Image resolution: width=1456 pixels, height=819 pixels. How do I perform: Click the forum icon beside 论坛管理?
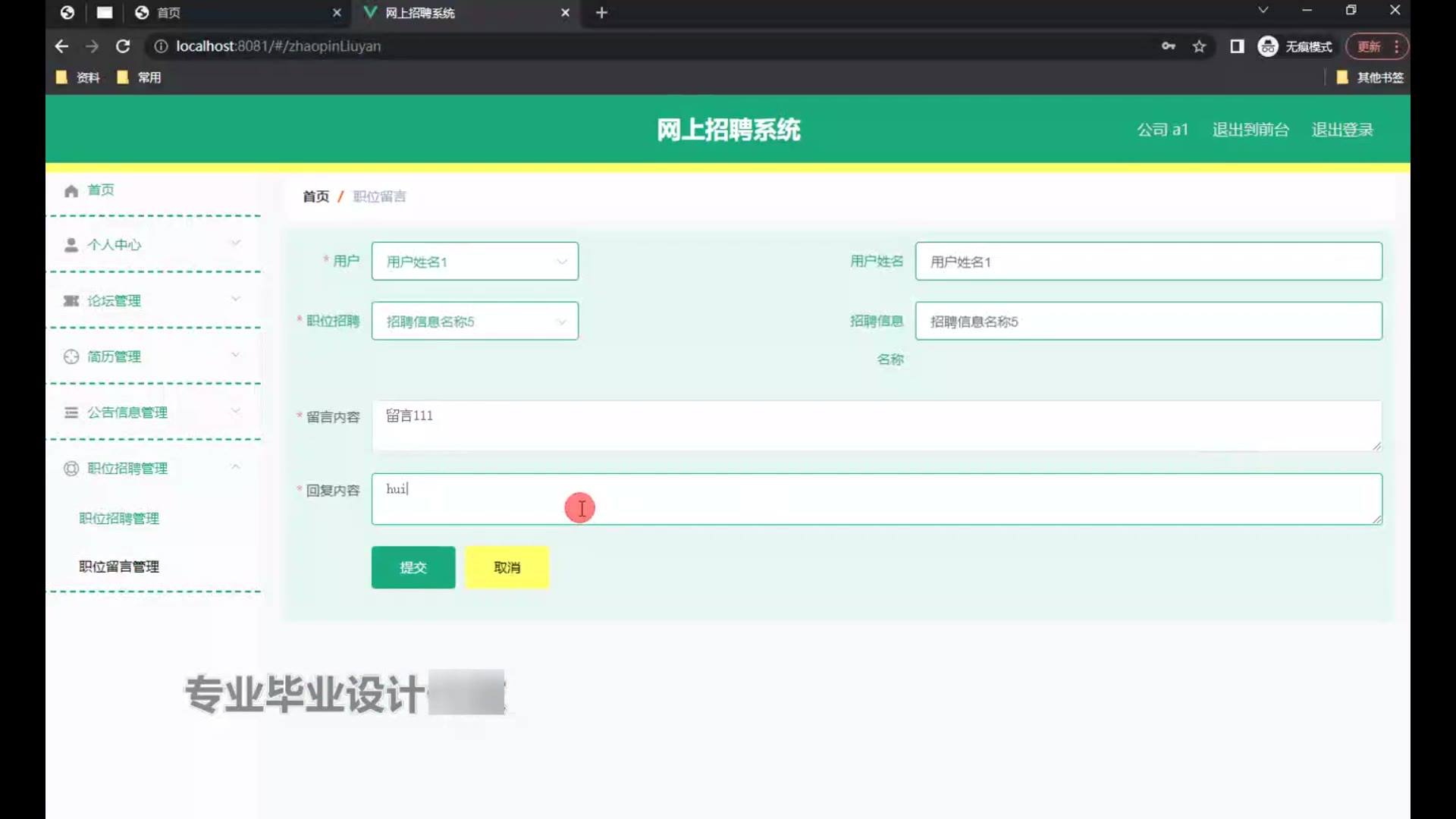[x=71, y=301]
